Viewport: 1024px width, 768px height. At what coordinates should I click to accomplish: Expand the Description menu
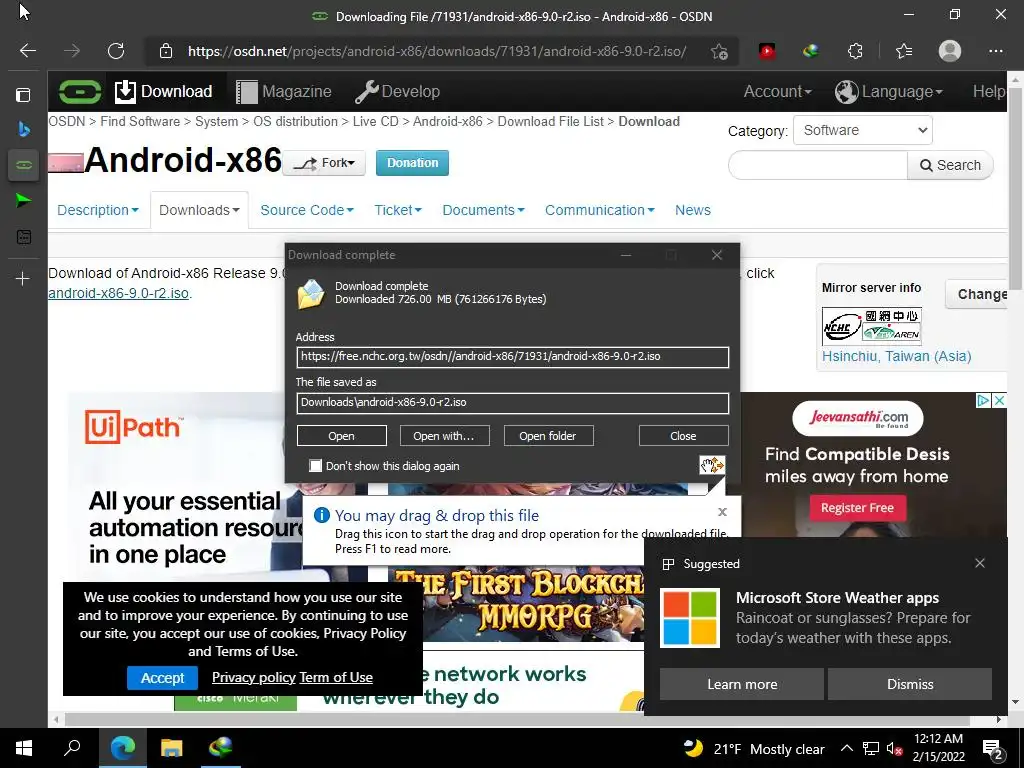click(98, 210)
